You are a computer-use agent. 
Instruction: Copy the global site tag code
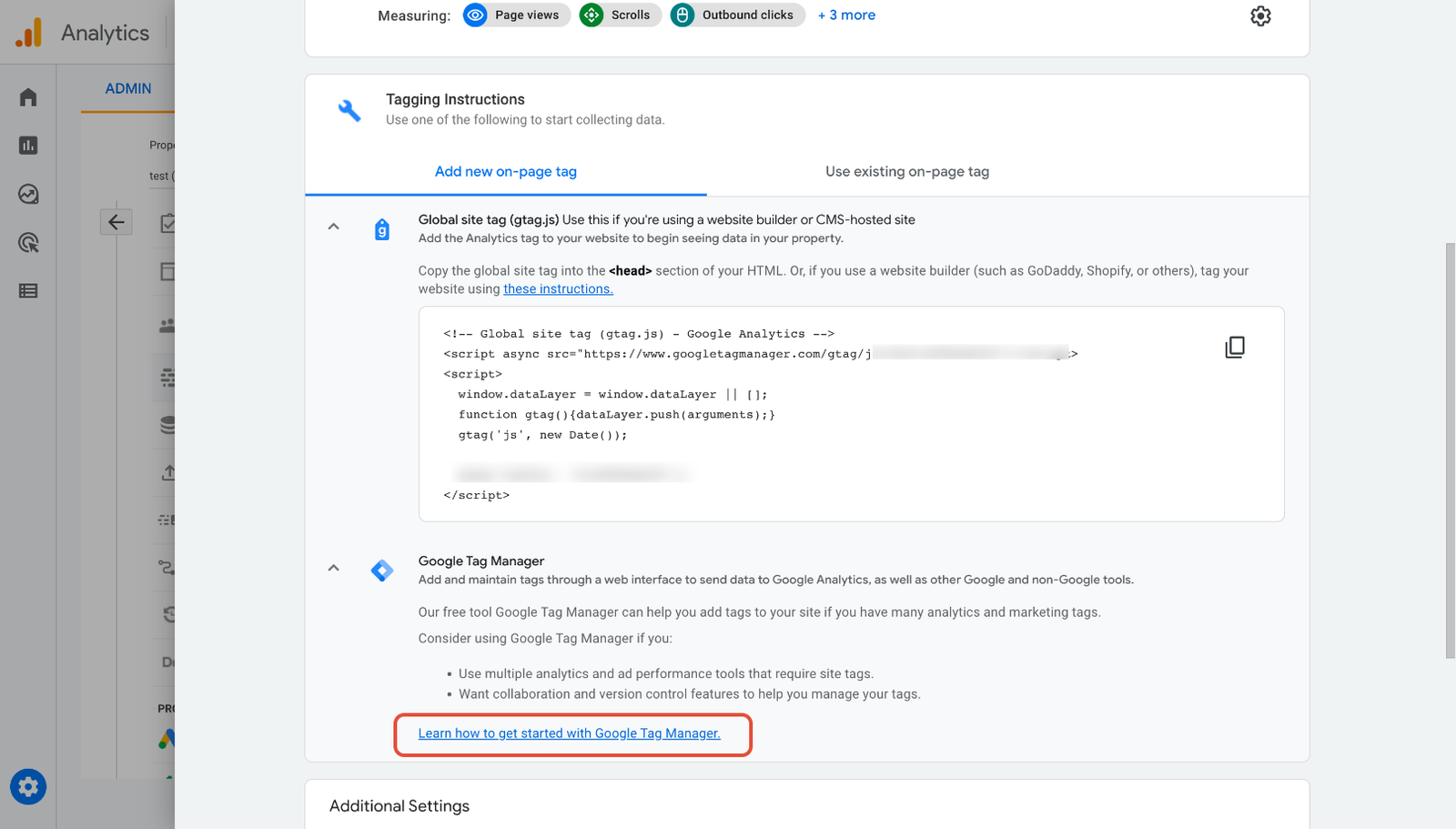click(x=1235, y=348)
